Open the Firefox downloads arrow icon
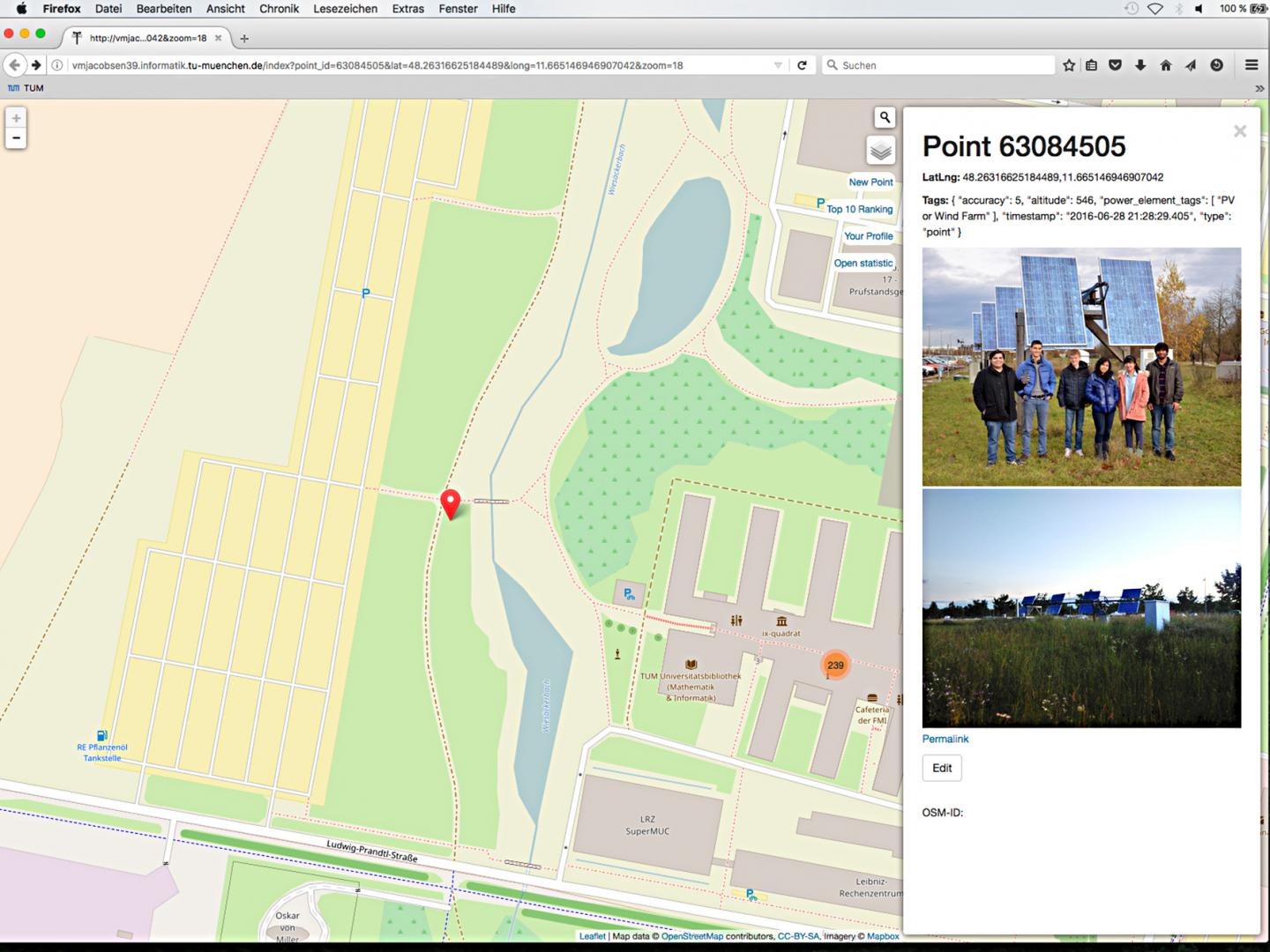Image resolution: width=1270 pixels, height=952 pixels. click(x=1140, y=64)
